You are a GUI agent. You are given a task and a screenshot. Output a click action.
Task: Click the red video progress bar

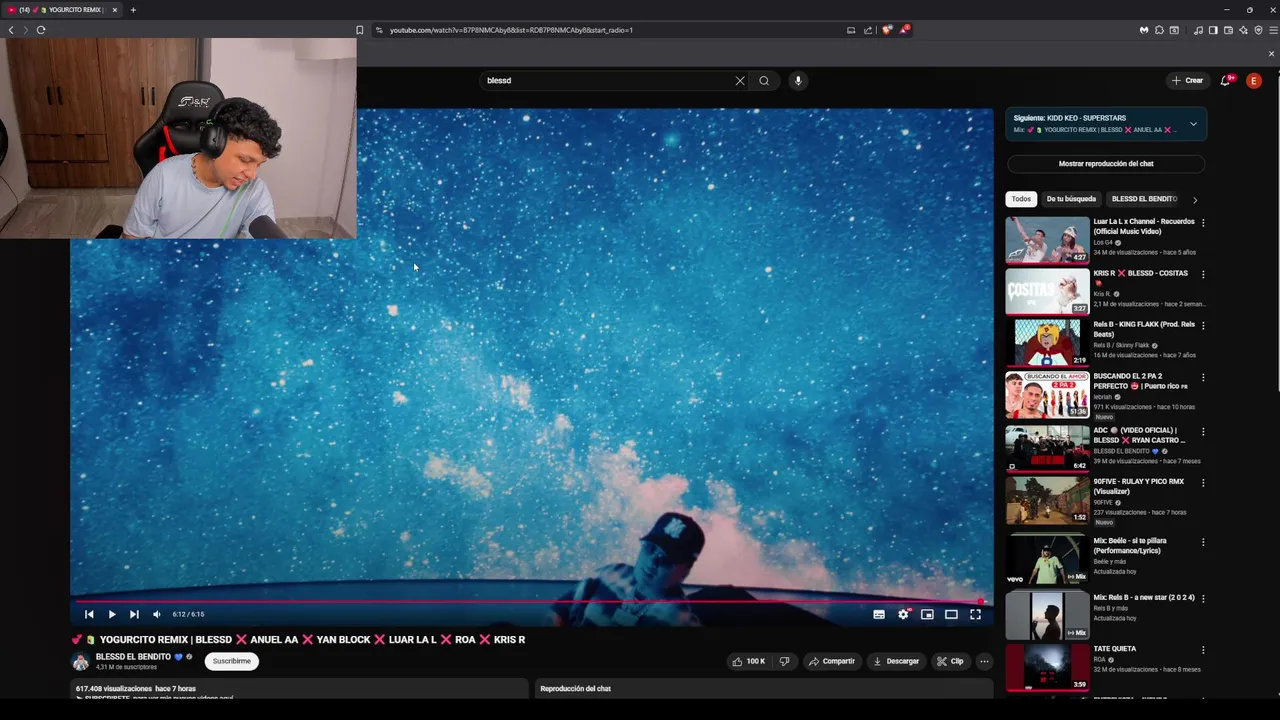pos(530,601)
